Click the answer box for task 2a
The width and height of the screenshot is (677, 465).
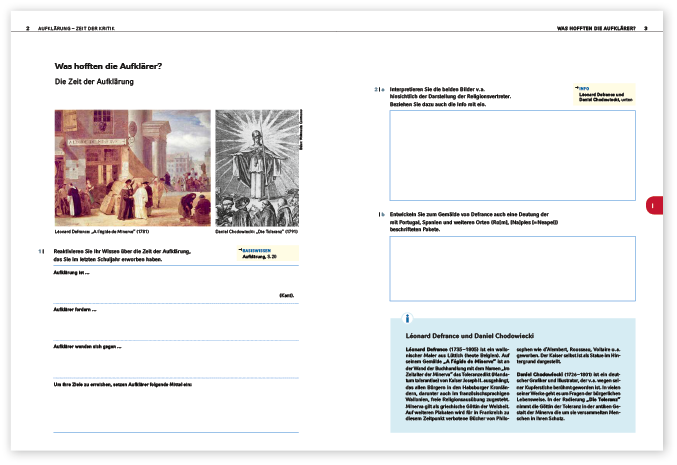click(x=512, y=155)
